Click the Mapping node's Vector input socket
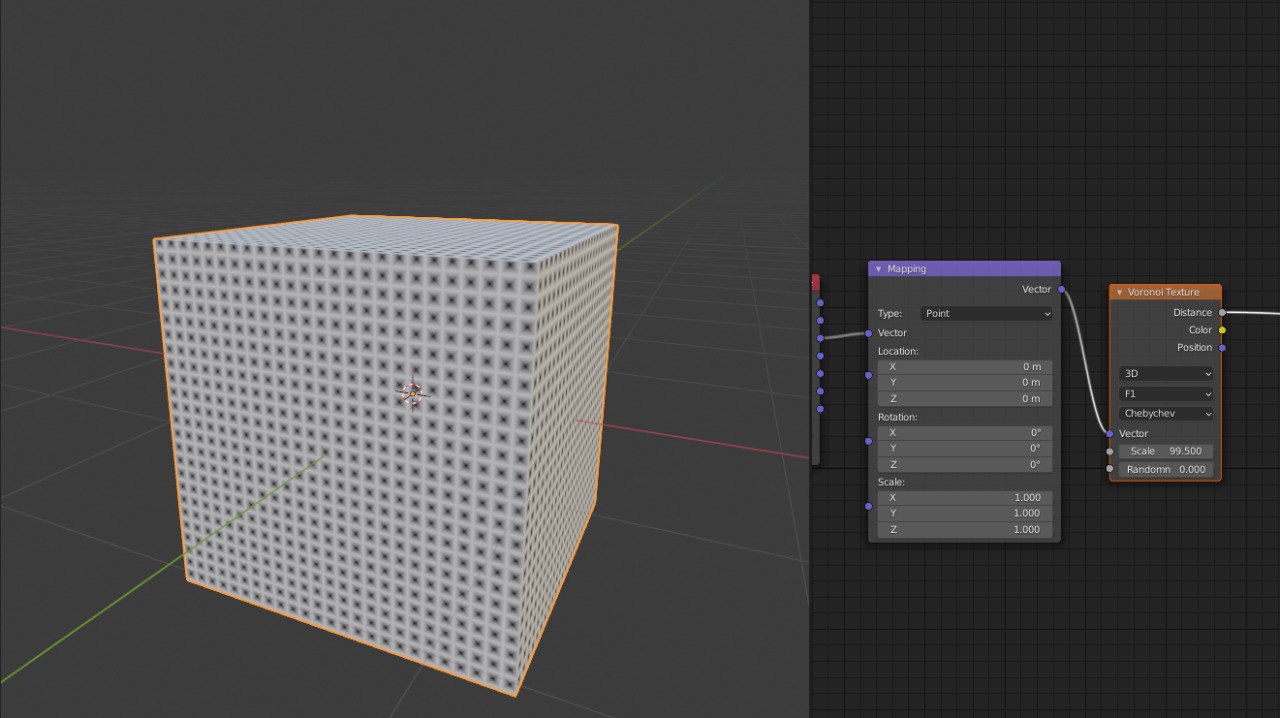 pos(868,333)
